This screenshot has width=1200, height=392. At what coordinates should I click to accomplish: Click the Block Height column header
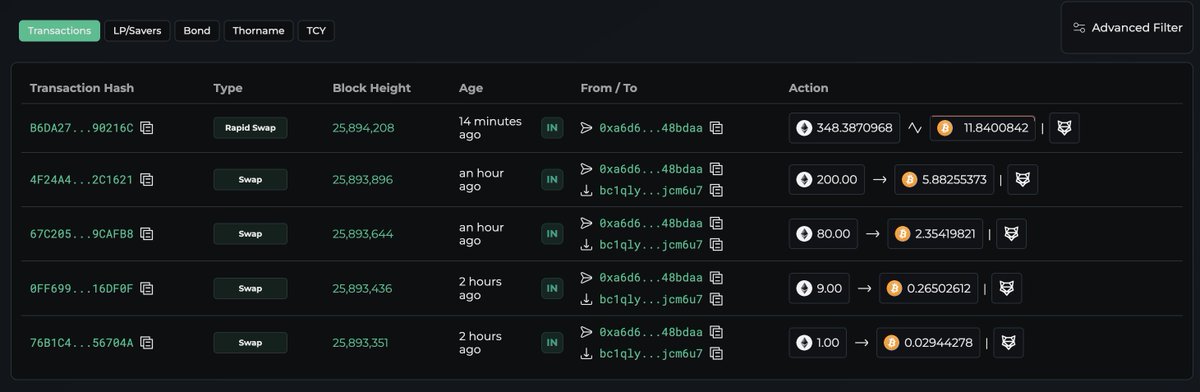point(371,88)
